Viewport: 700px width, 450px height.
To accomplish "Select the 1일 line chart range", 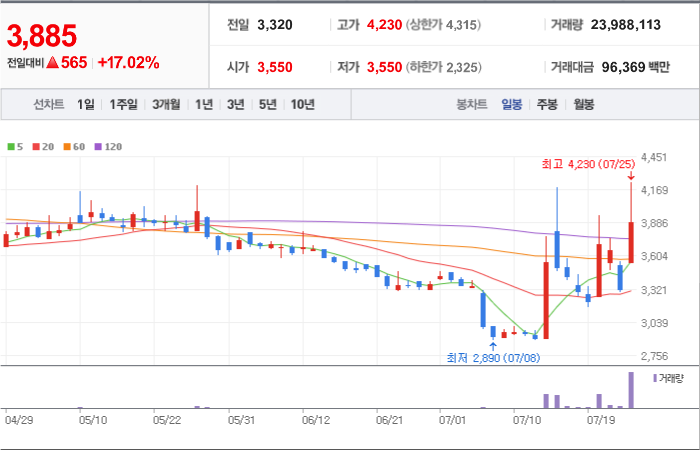I will click(x=85, y=104).
